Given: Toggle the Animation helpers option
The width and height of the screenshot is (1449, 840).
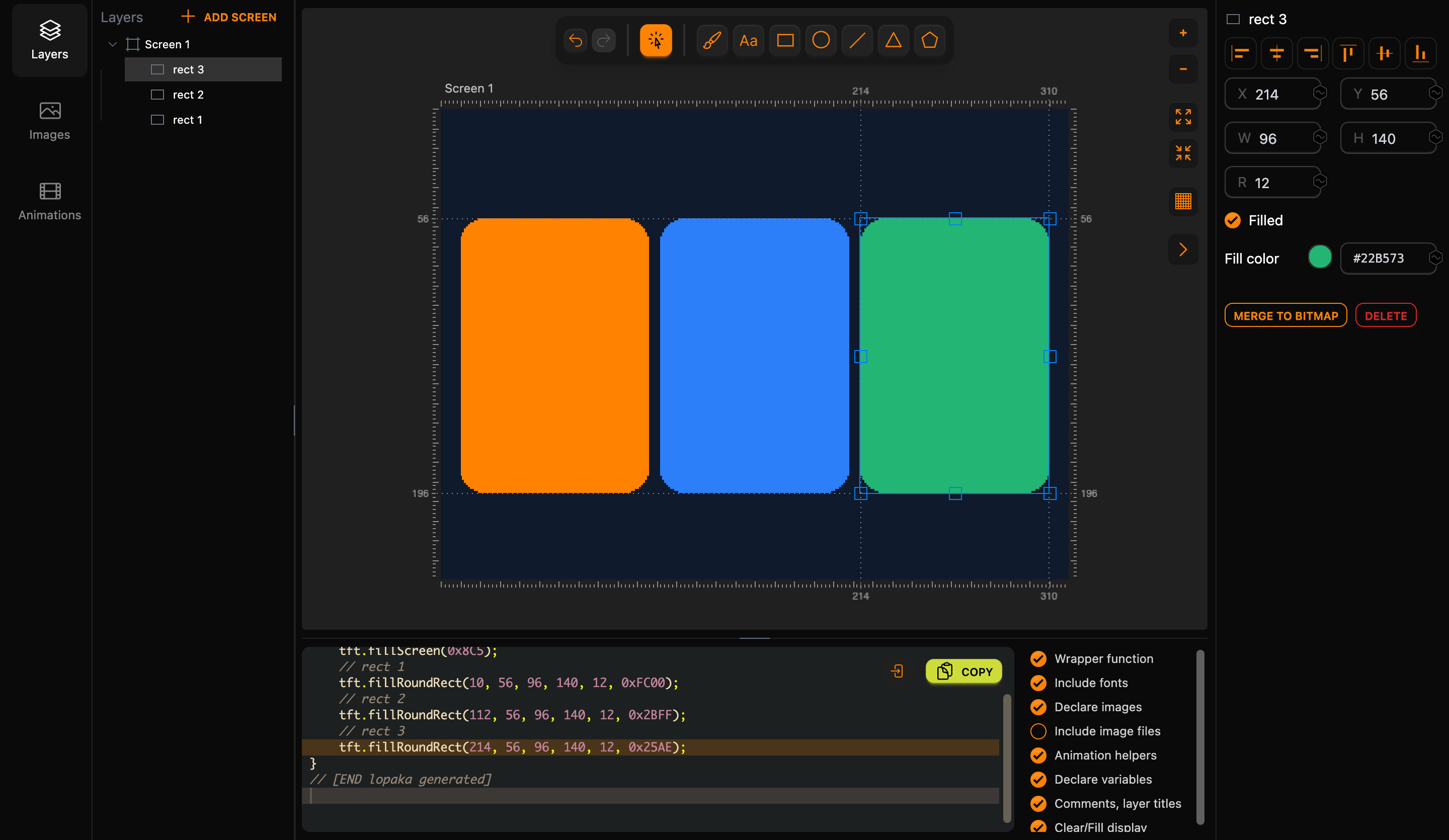Looking at the screenshot, I should coord(1038,755).
